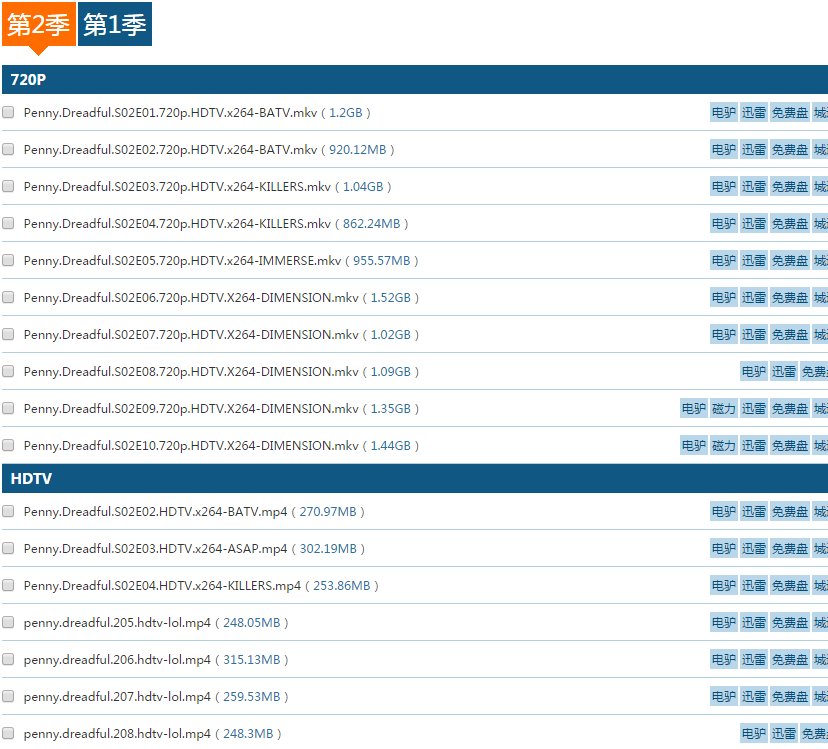Click 电驴 button for S02E08 720p file
The width and height of the screenshot is (828, 749).
[x=753, y=372]
